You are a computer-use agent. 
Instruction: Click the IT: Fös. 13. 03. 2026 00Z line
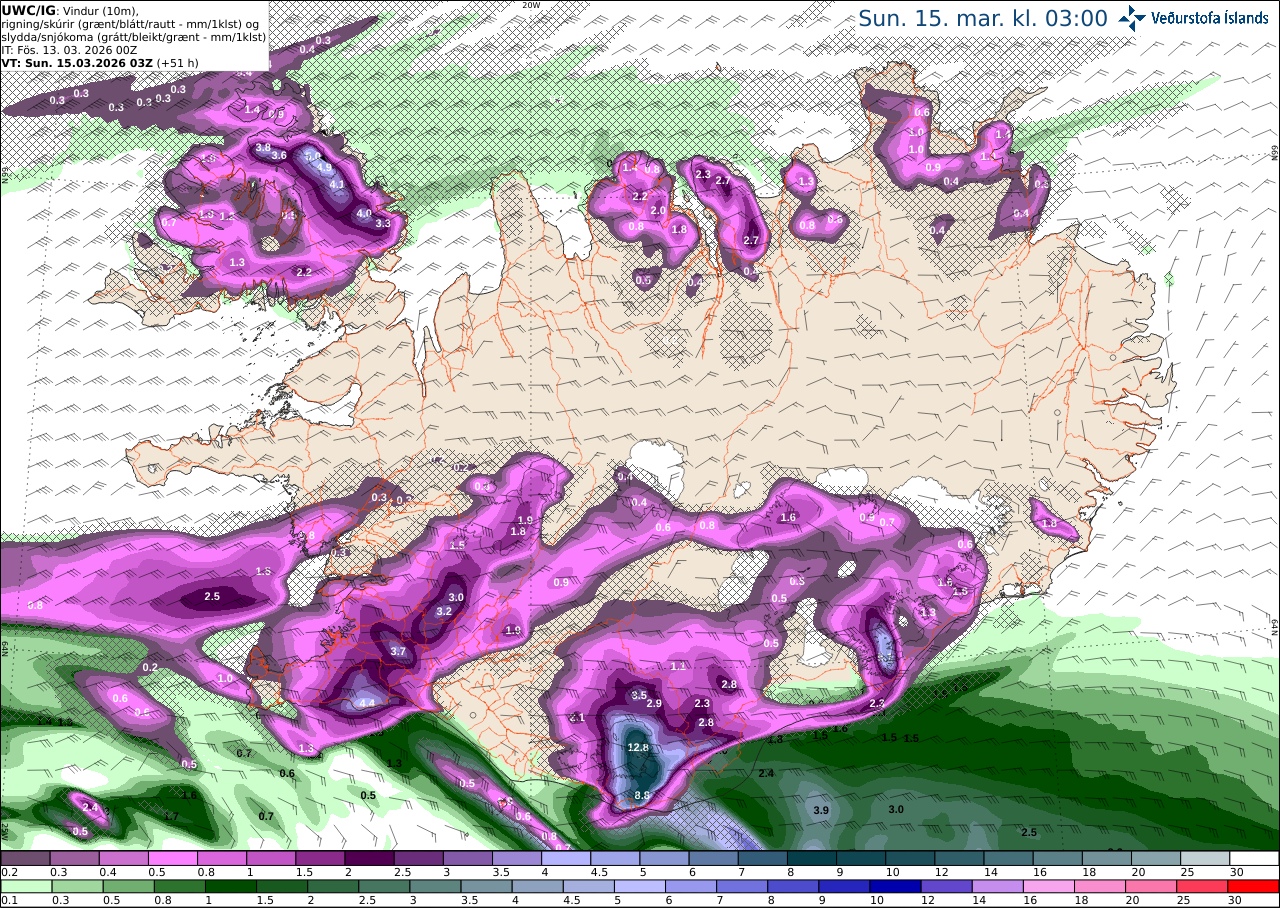point(70,49)
